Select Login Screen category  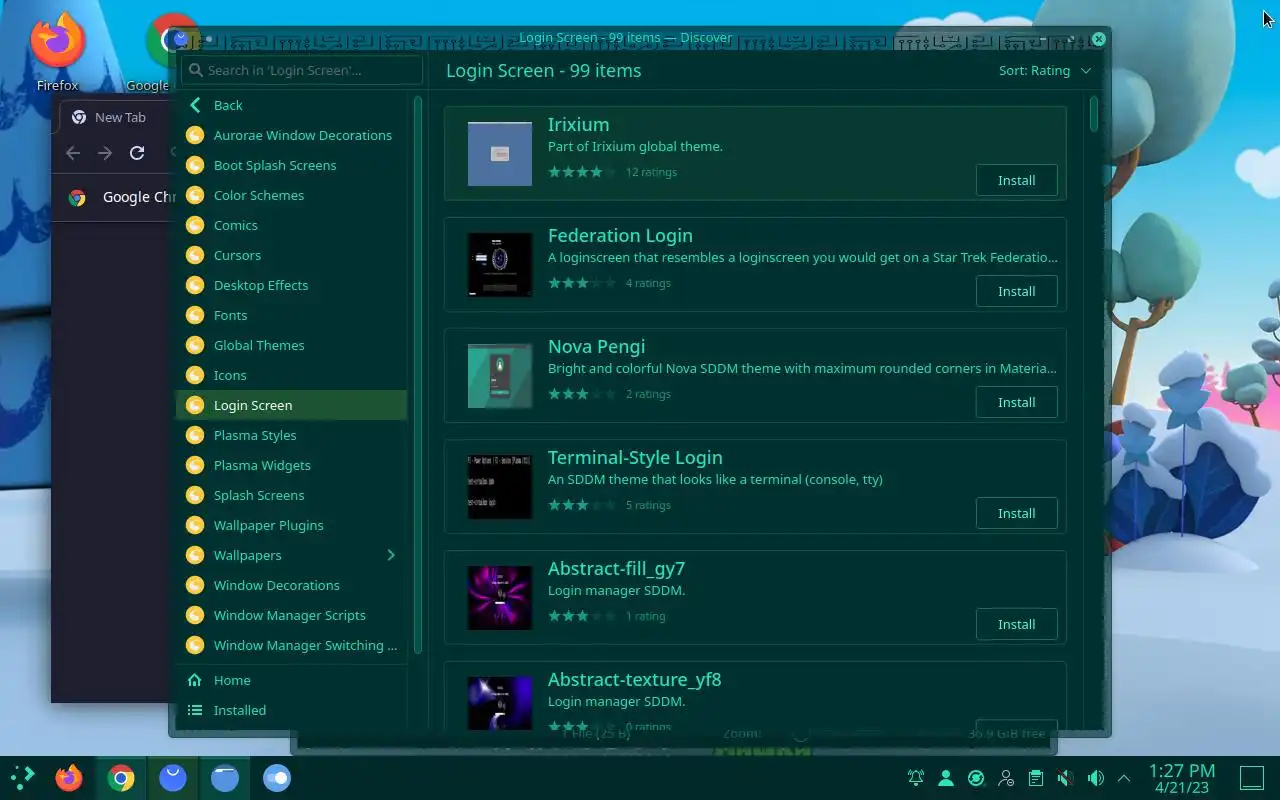coord(291,405)
